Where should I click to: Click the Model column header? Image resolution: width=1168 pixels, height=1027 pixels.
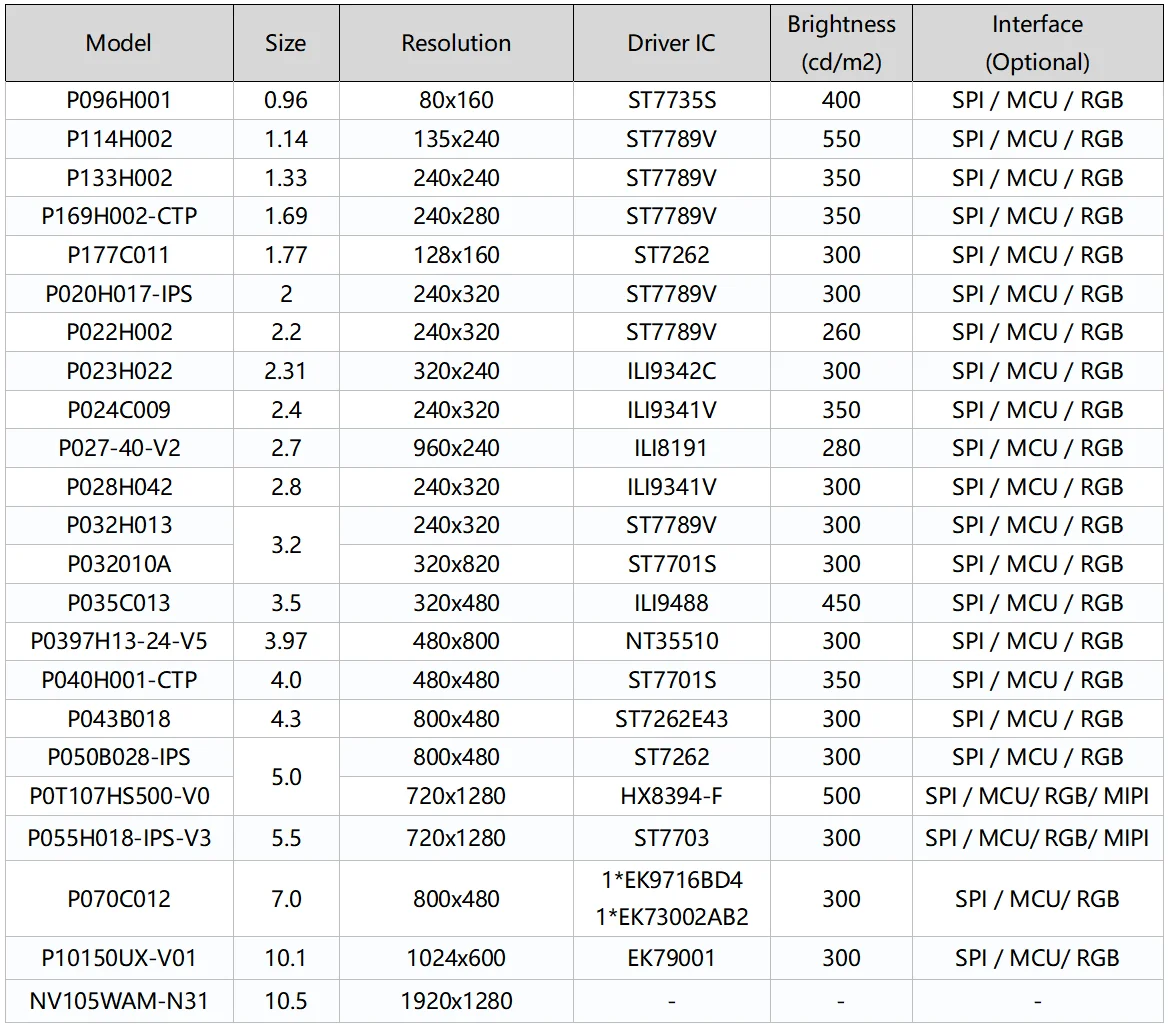(x=119, y=43)
